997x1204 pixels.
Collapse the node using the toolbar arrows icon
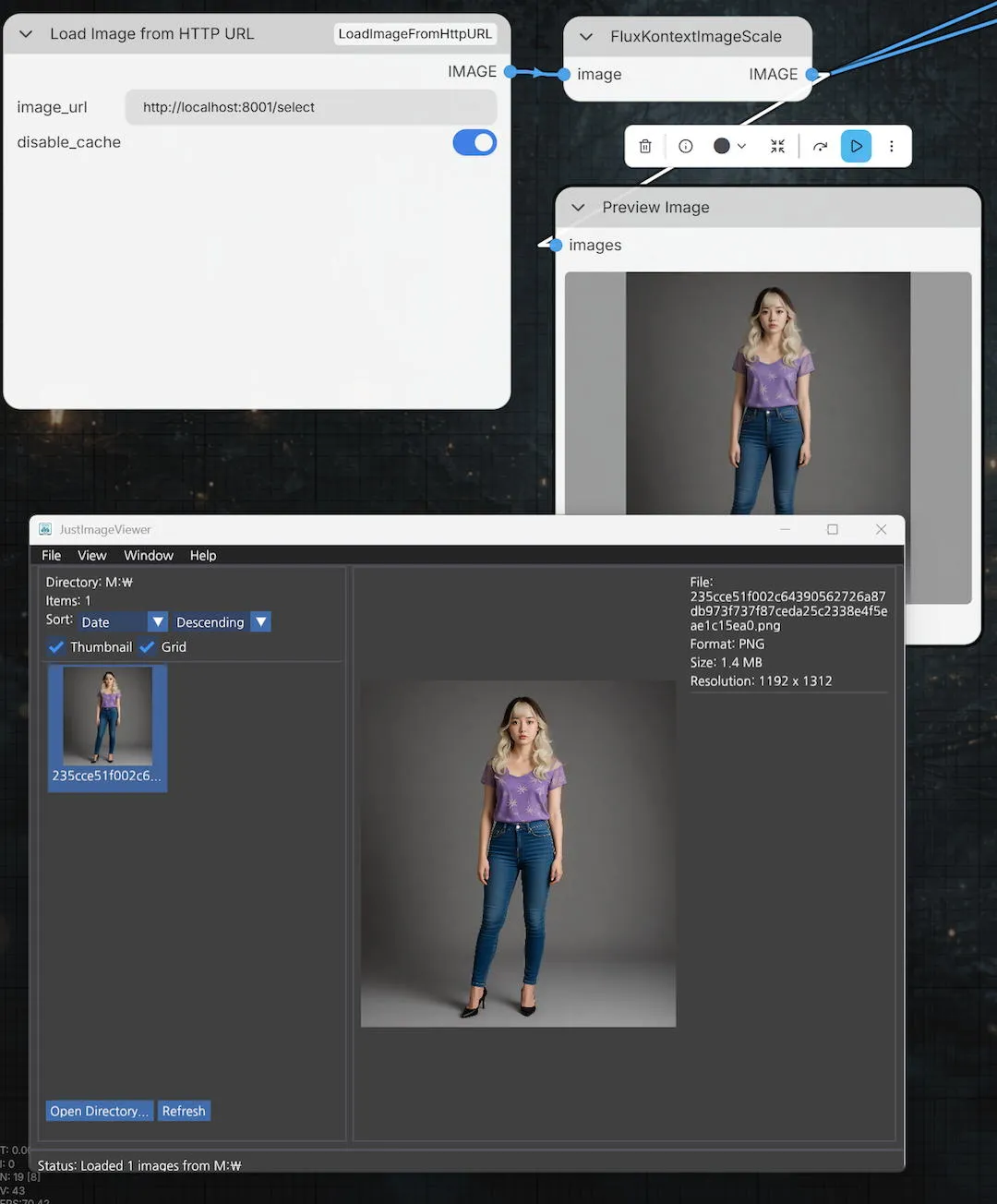tap(778, 146)
